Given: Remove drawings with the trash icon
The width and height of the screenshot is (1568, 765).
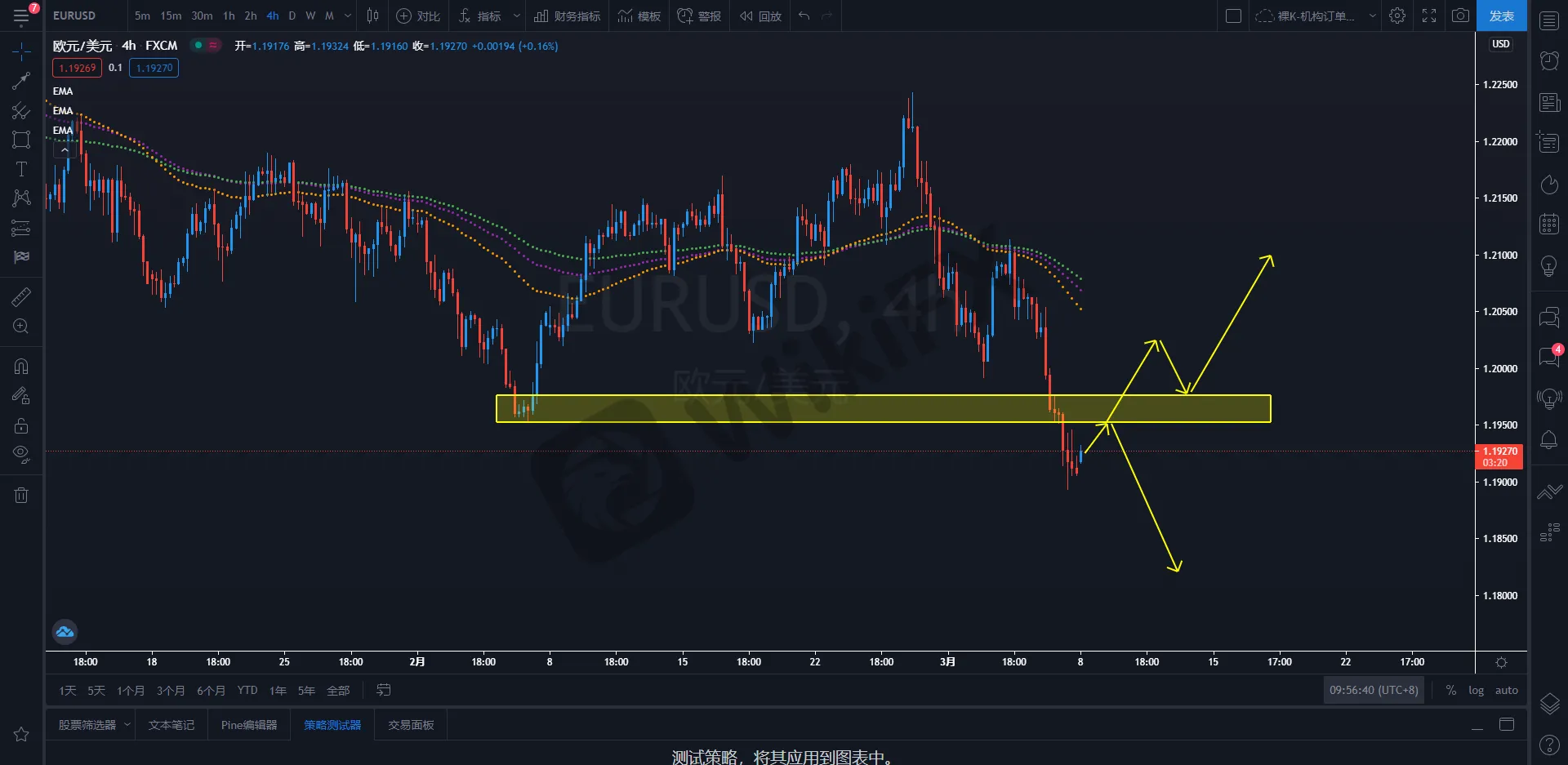Looking at the screenshot, I should (21, 495).
